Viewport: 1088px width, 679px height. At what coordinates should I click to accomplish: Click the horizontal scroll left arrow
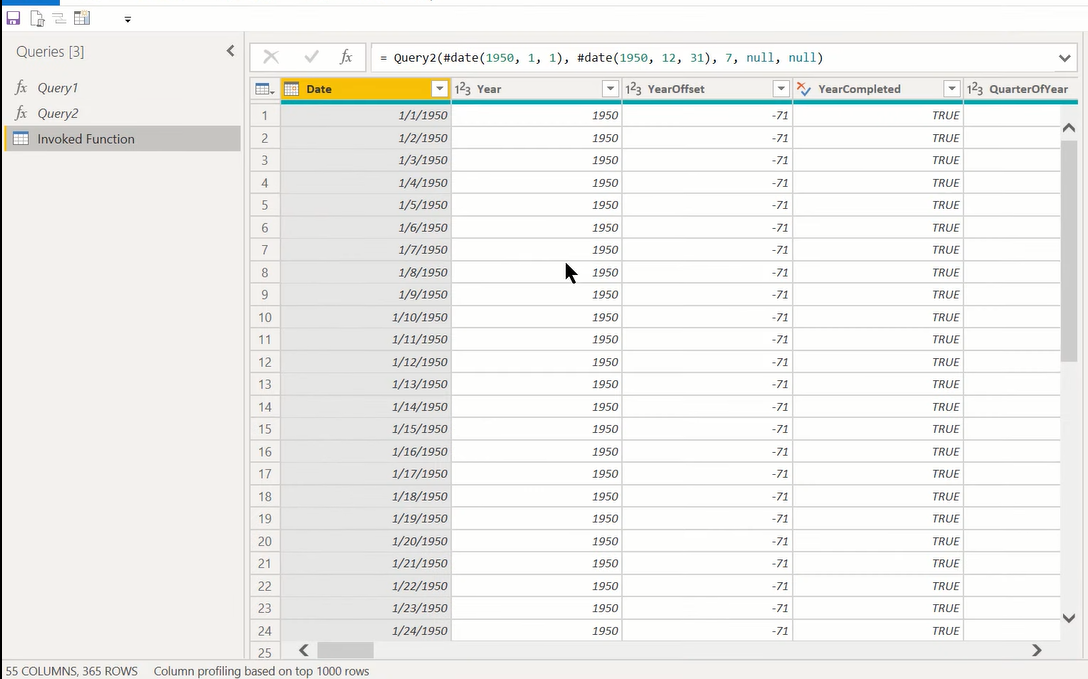click(x=303, y=650)
